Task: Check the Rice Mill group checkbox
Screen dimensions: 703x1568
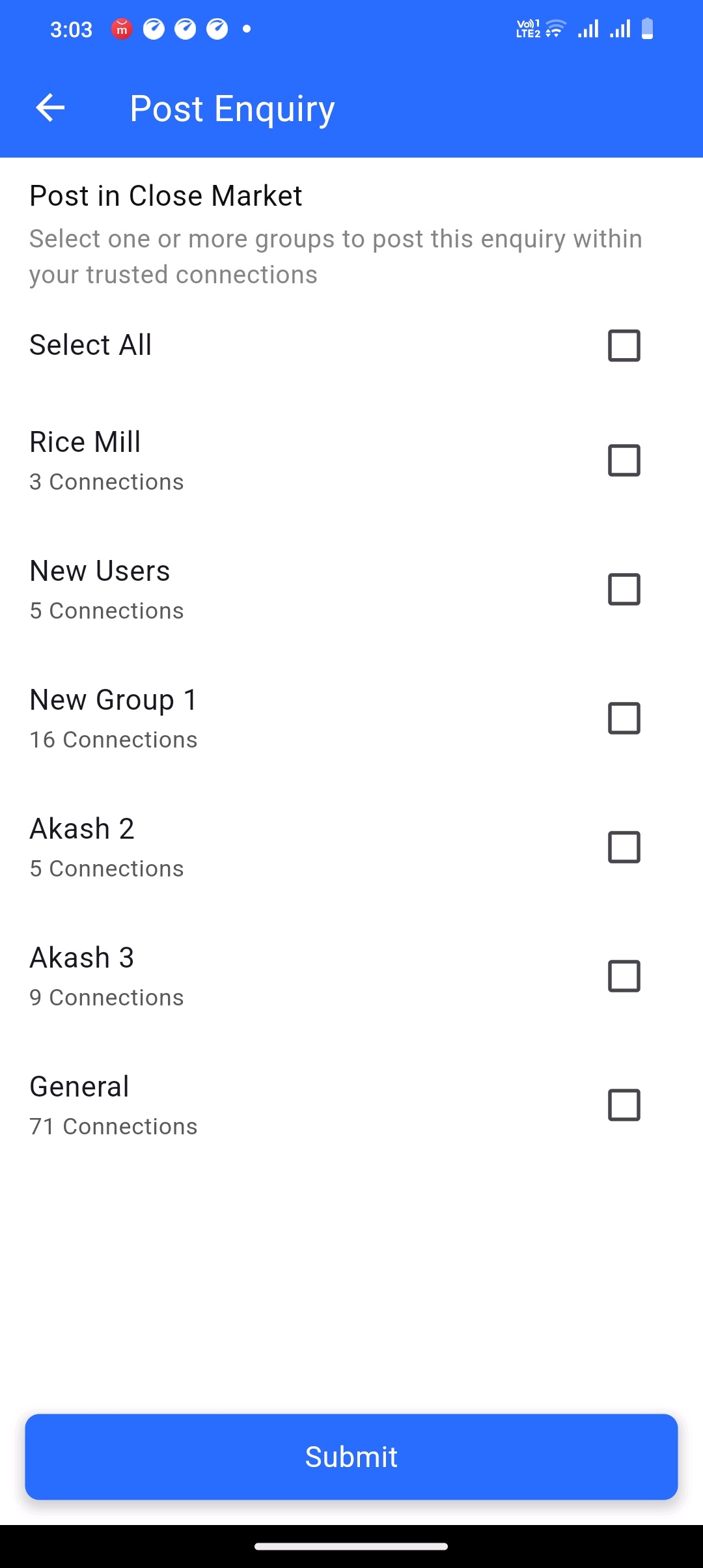Action: pyautogui.click(x=624, y=460)
